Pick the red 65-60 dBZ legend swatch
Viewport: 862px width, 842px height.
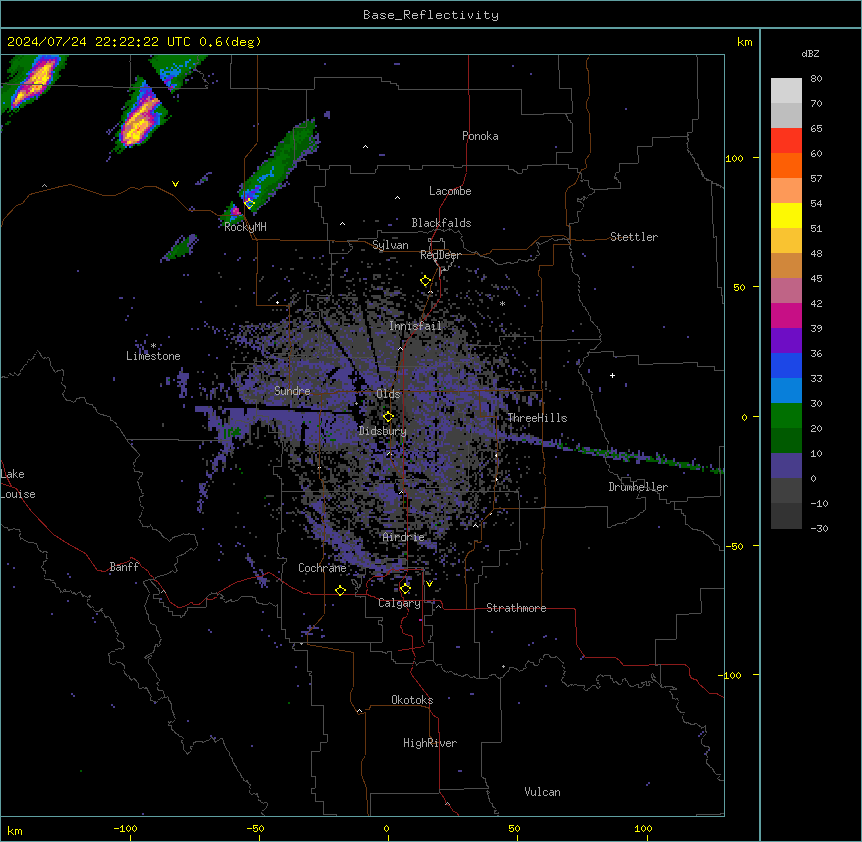pos(786,141)
